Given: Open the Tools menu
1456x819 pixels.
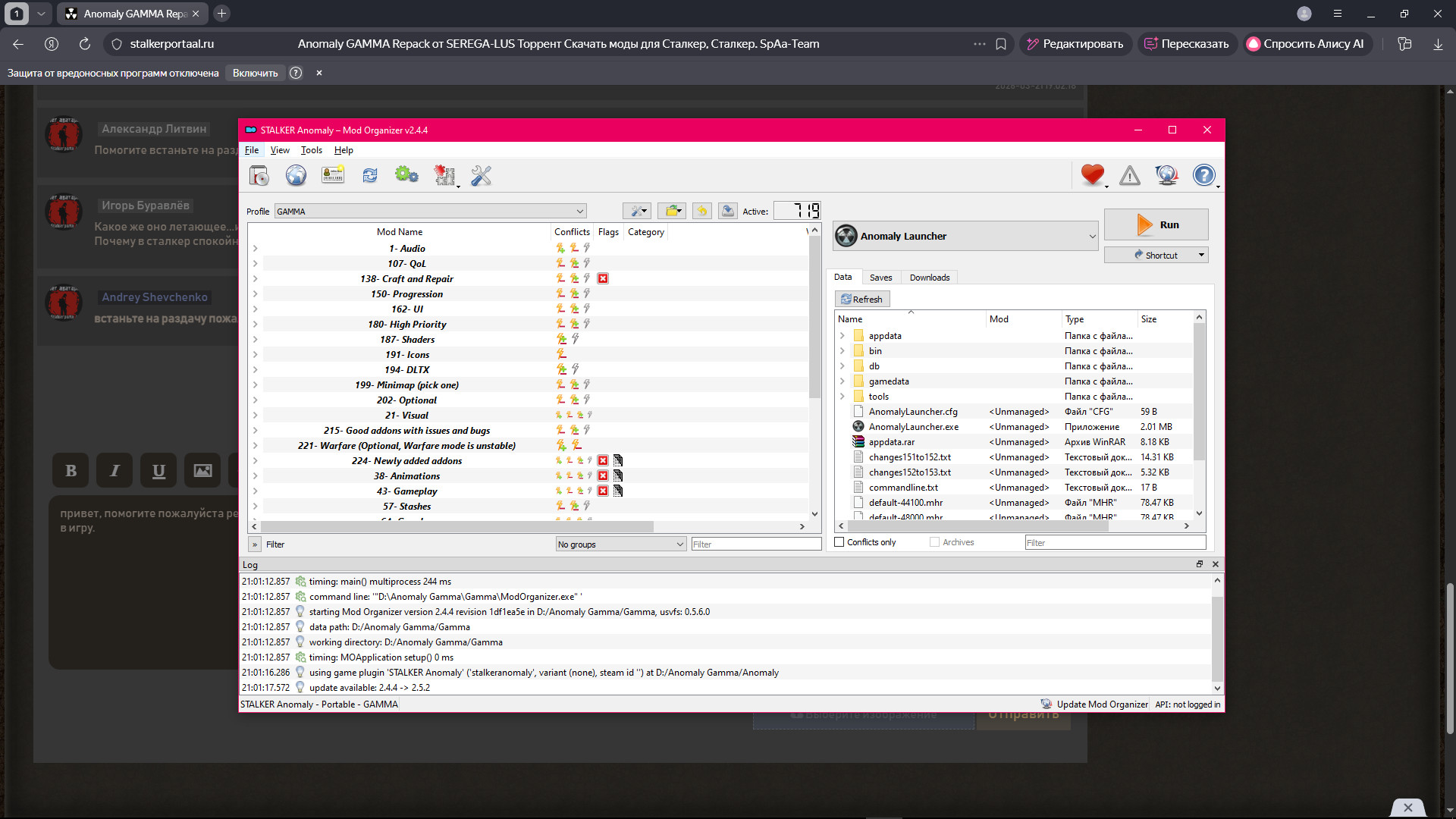Looking at the screenshot, I should tap(311, 150).
